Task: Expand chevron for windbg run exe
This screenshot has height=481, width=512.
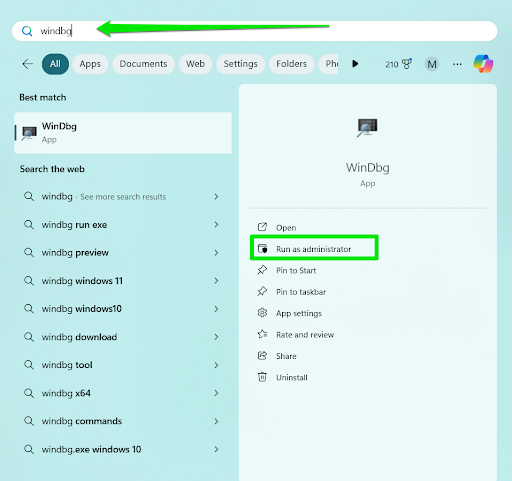Action: 216,225
